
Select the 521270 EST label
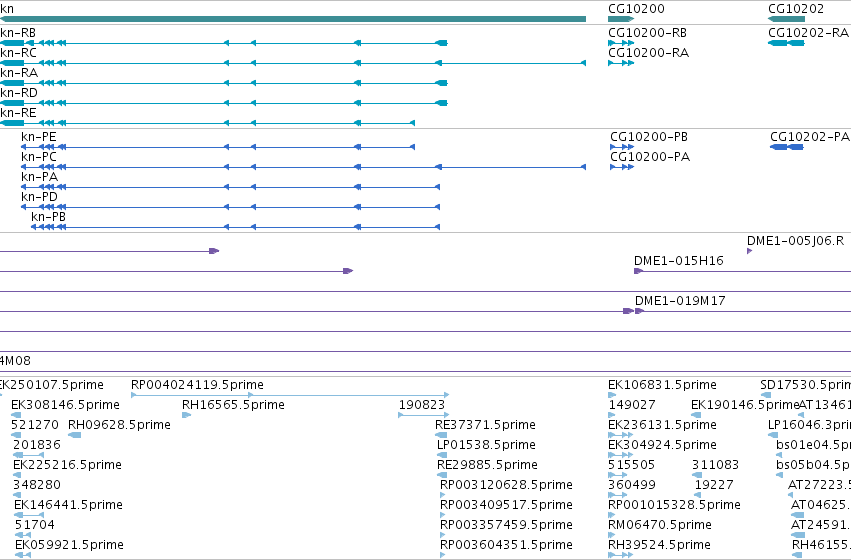pyautogui.click(x=35, y=425)
